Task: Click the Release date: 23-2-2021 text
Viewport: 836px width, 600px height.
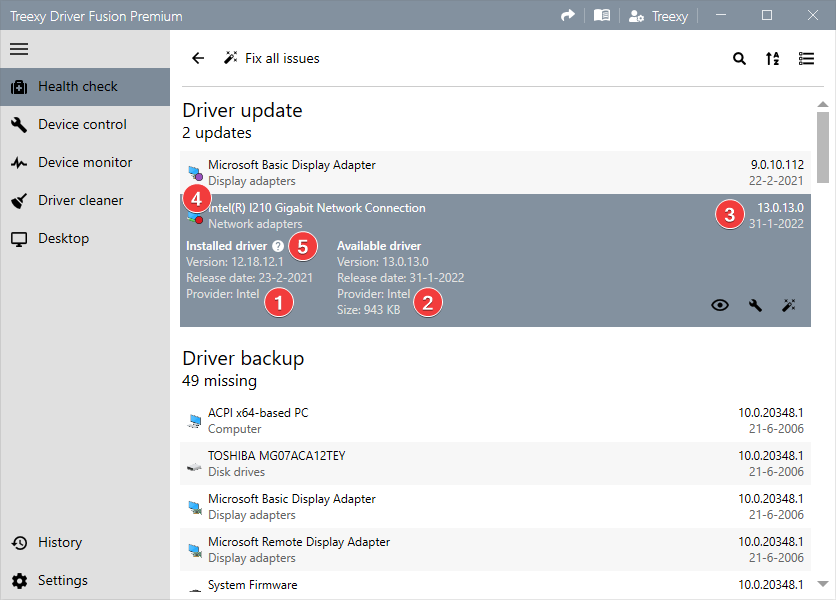Action: (x=250, y=278)
